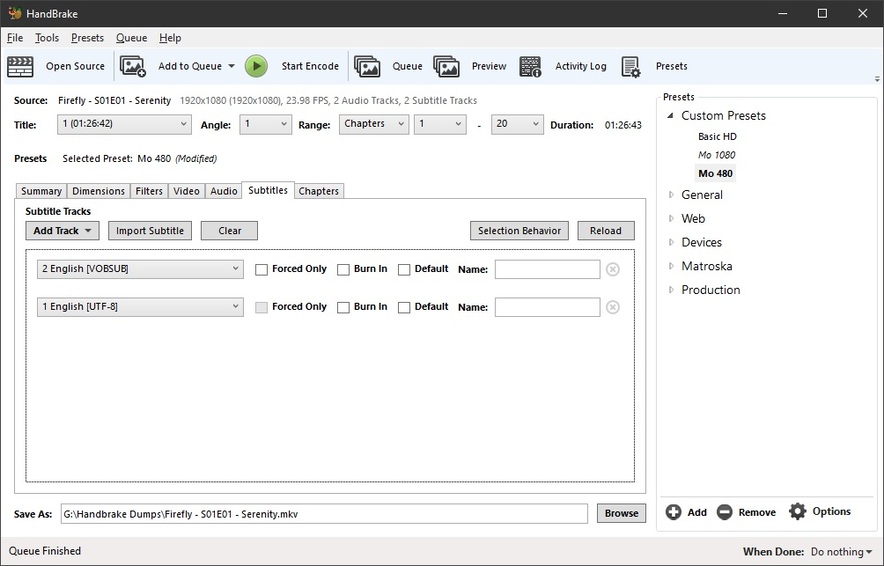Expand the General presets group
The image size is (884, 566).
pos(671,194)
